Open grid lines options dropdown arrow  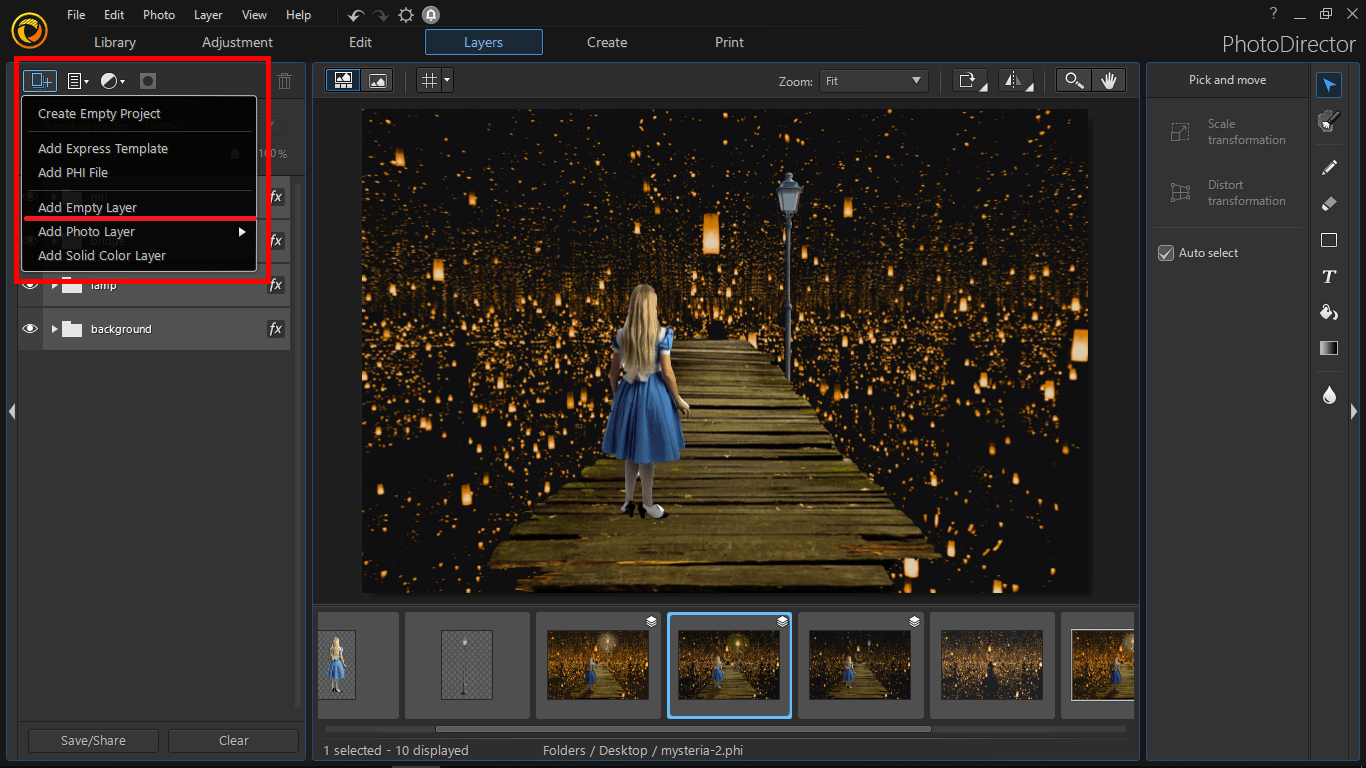447,81
